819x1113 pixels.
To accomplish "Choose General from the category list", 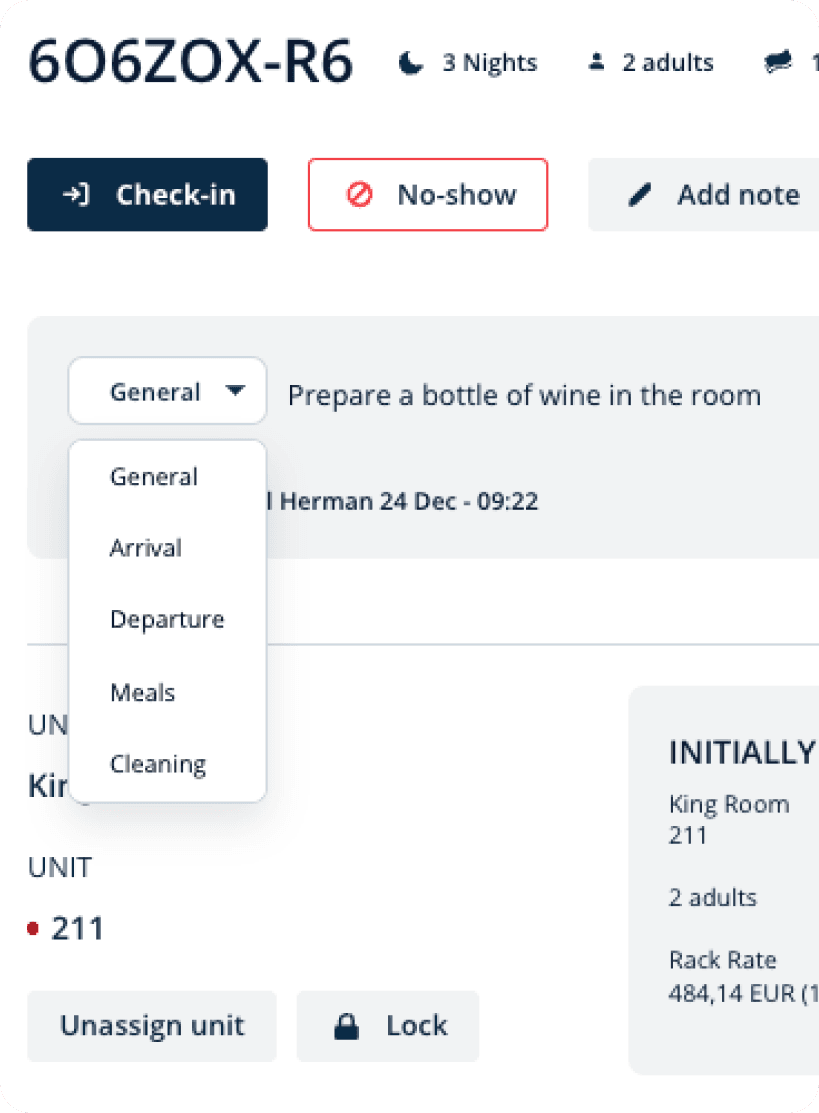I will [154, 477].
